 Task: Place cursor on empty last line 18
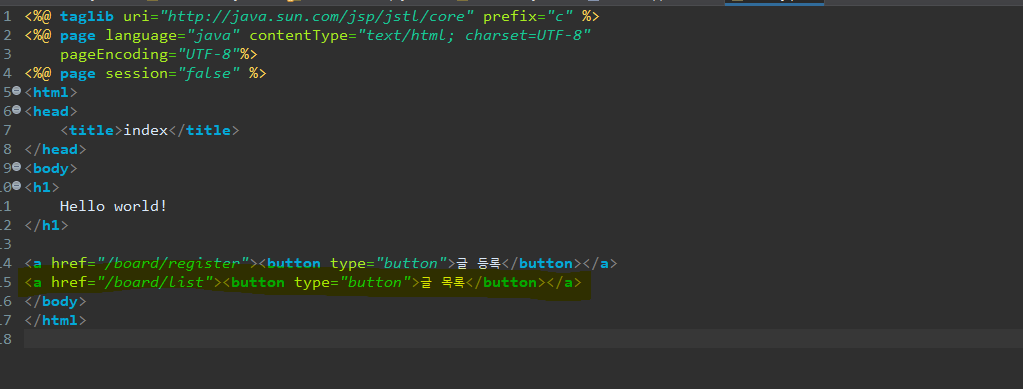click(x=522, y=339)
